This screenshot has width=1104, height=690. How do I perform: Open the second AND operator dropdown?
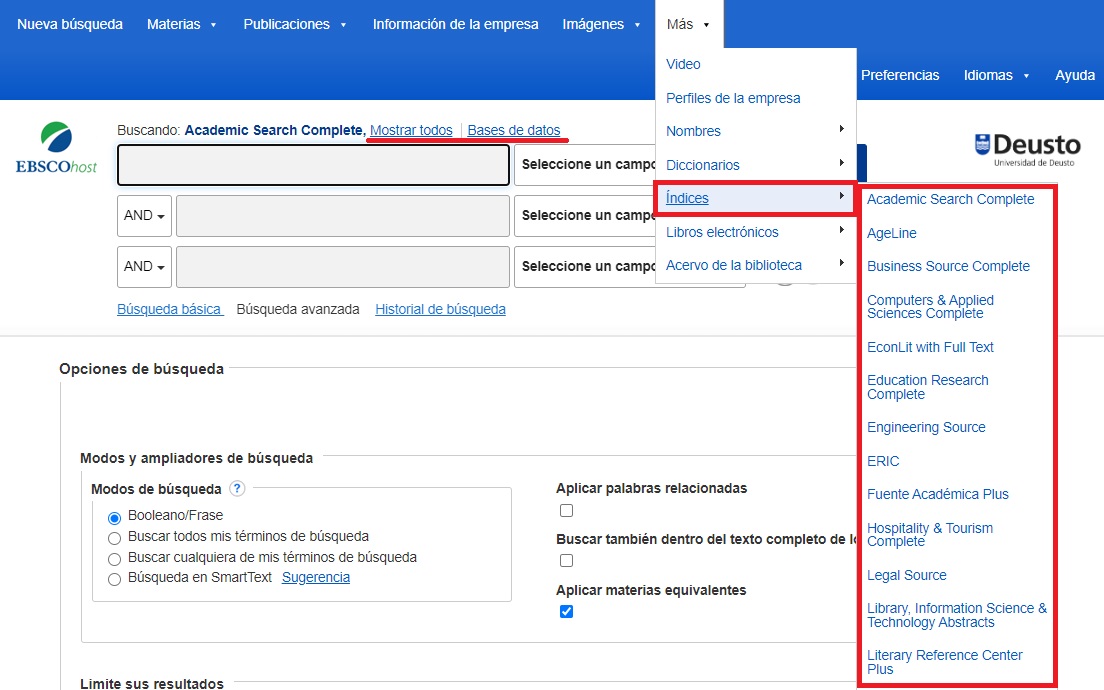pos(144,267)
